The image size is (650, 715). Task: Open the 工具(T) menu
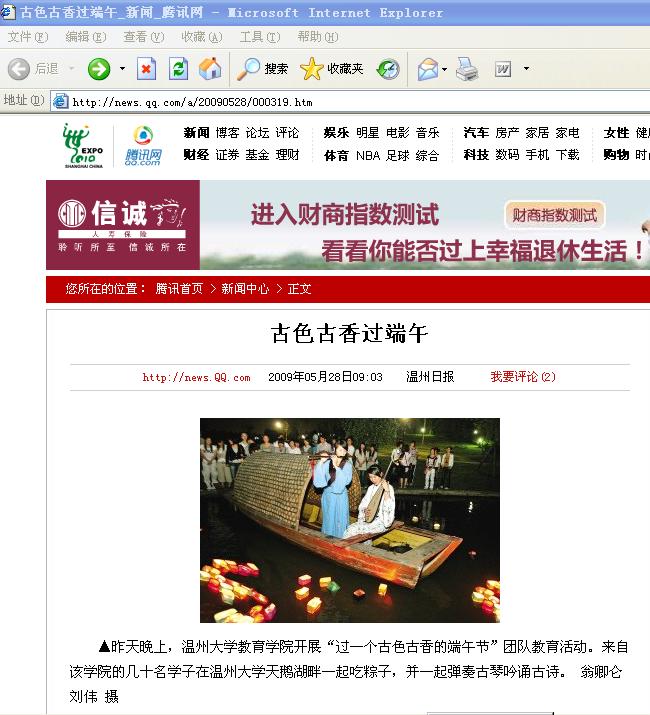pyautogui.click(x=259, y=37)
